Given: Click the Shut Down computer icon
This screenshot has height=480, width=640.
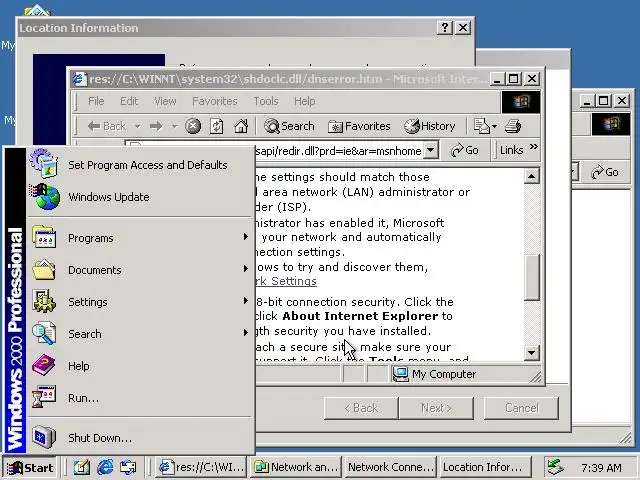Looking at the screenshot, I should [x=44, y=437].
